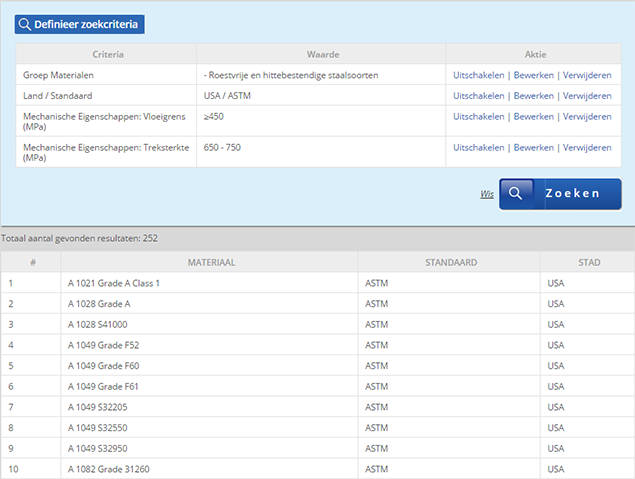Click the Mechanische Eigenschappen: Vloeigrens (MPa) cell
Image resolution: width=635 pixels, height=479 pixels.
[106, 121]
